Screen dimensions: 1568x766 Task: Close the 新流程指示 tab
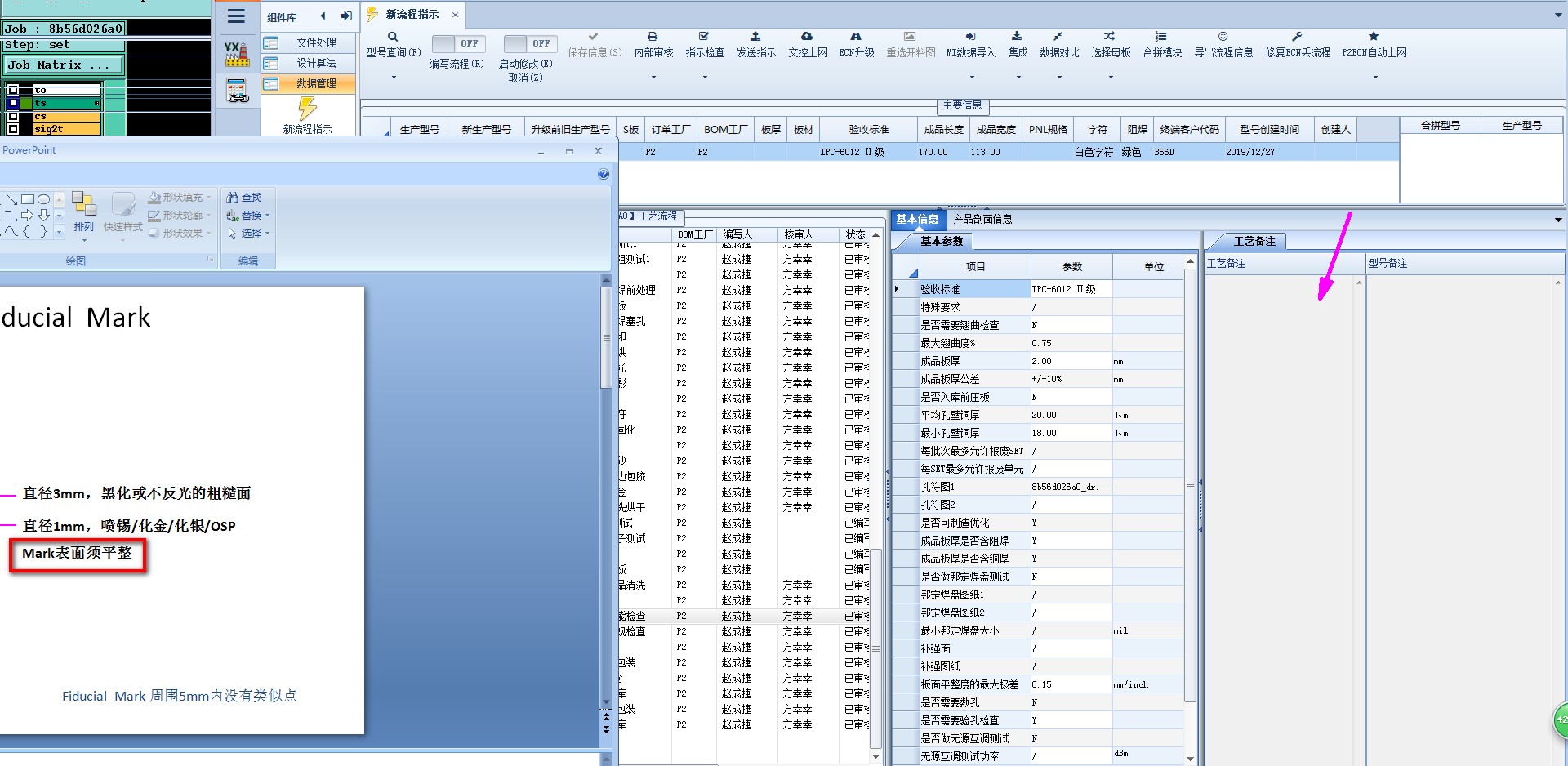(456, 15)
